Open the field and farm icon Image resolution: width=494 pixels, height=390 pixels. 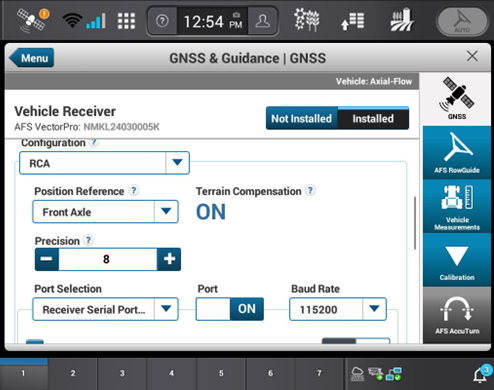coord(402,20)
